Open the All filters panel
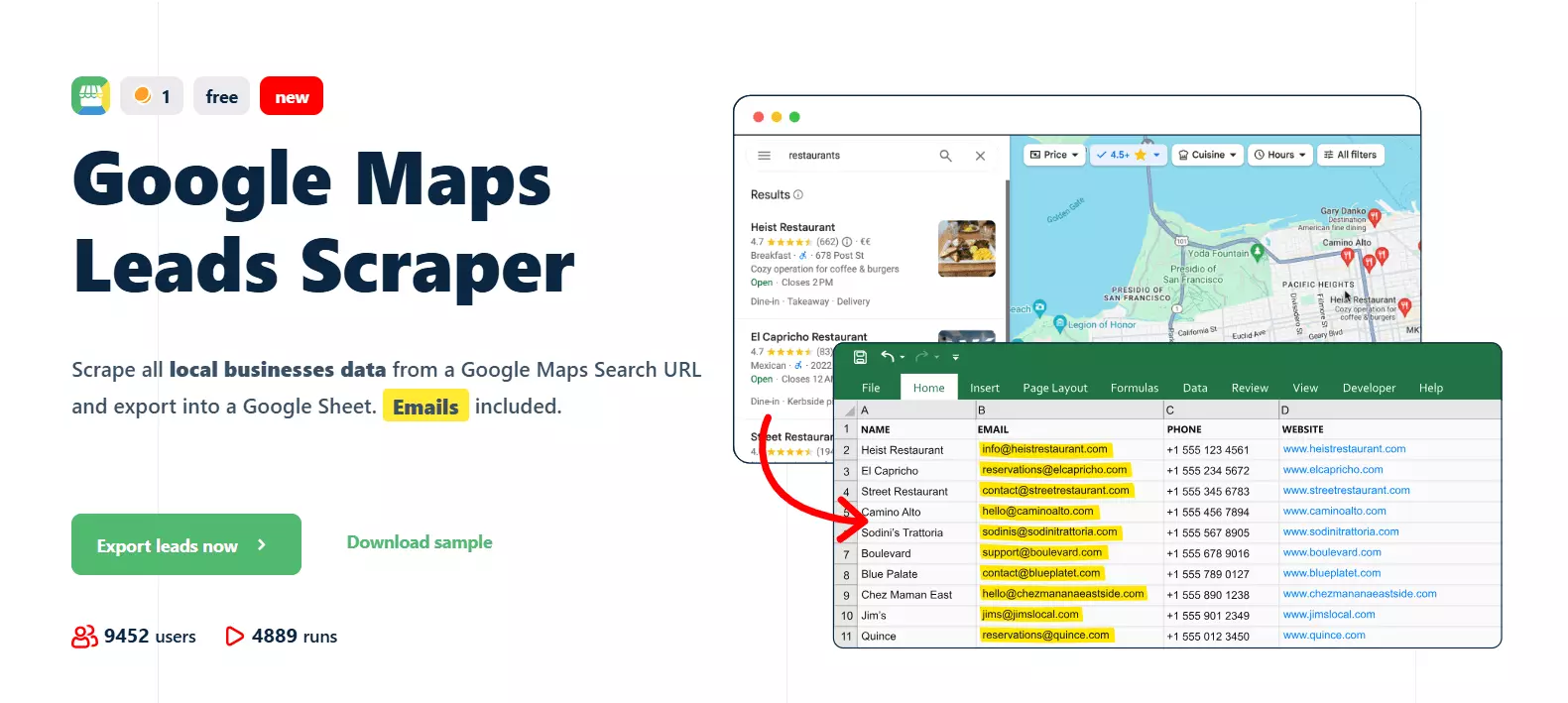Screen dimensions: 1568x703 click(x=1349, y=155)
